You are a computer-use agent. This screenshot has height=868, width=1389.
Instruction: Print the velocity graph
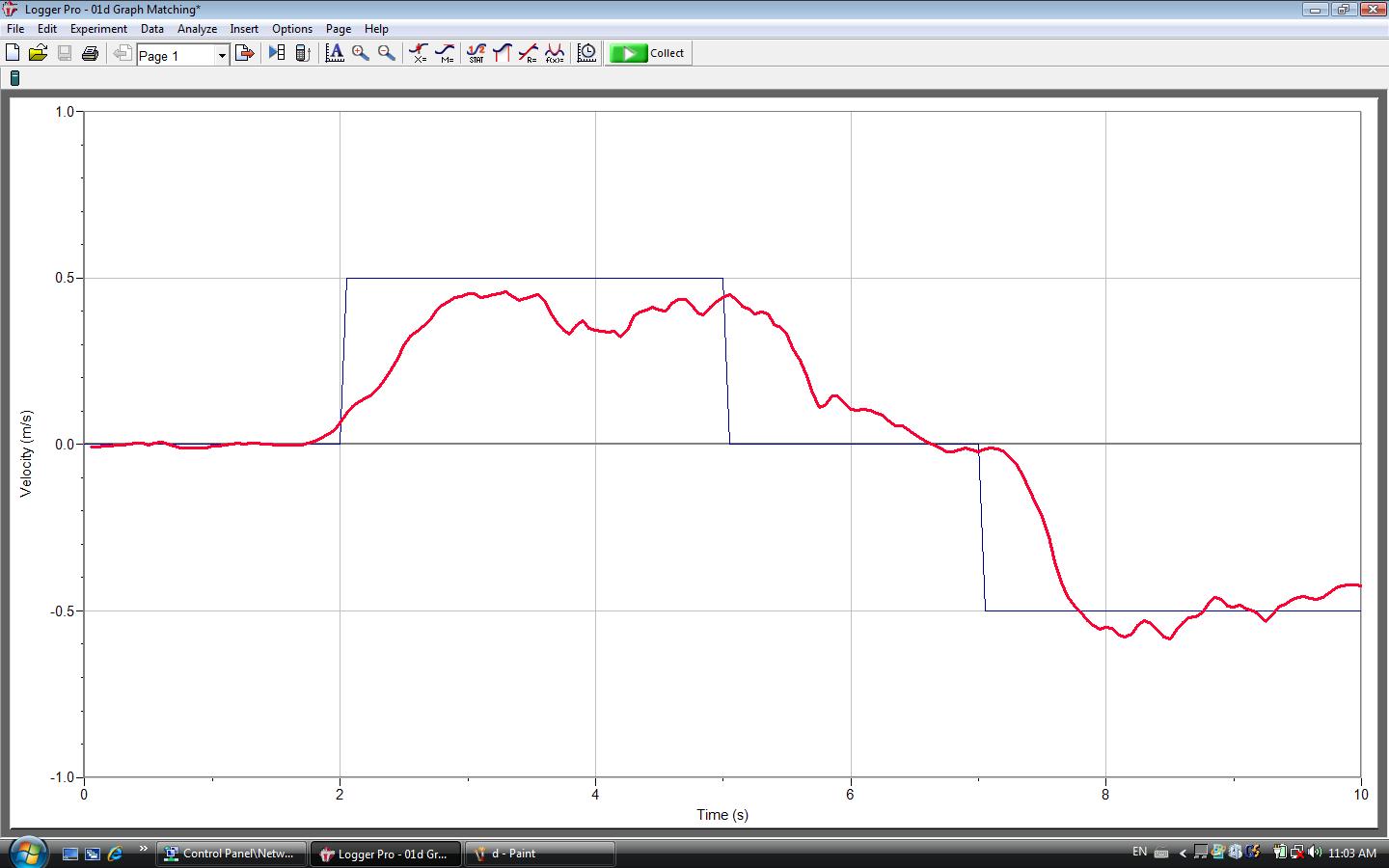(x=90, y=53)
